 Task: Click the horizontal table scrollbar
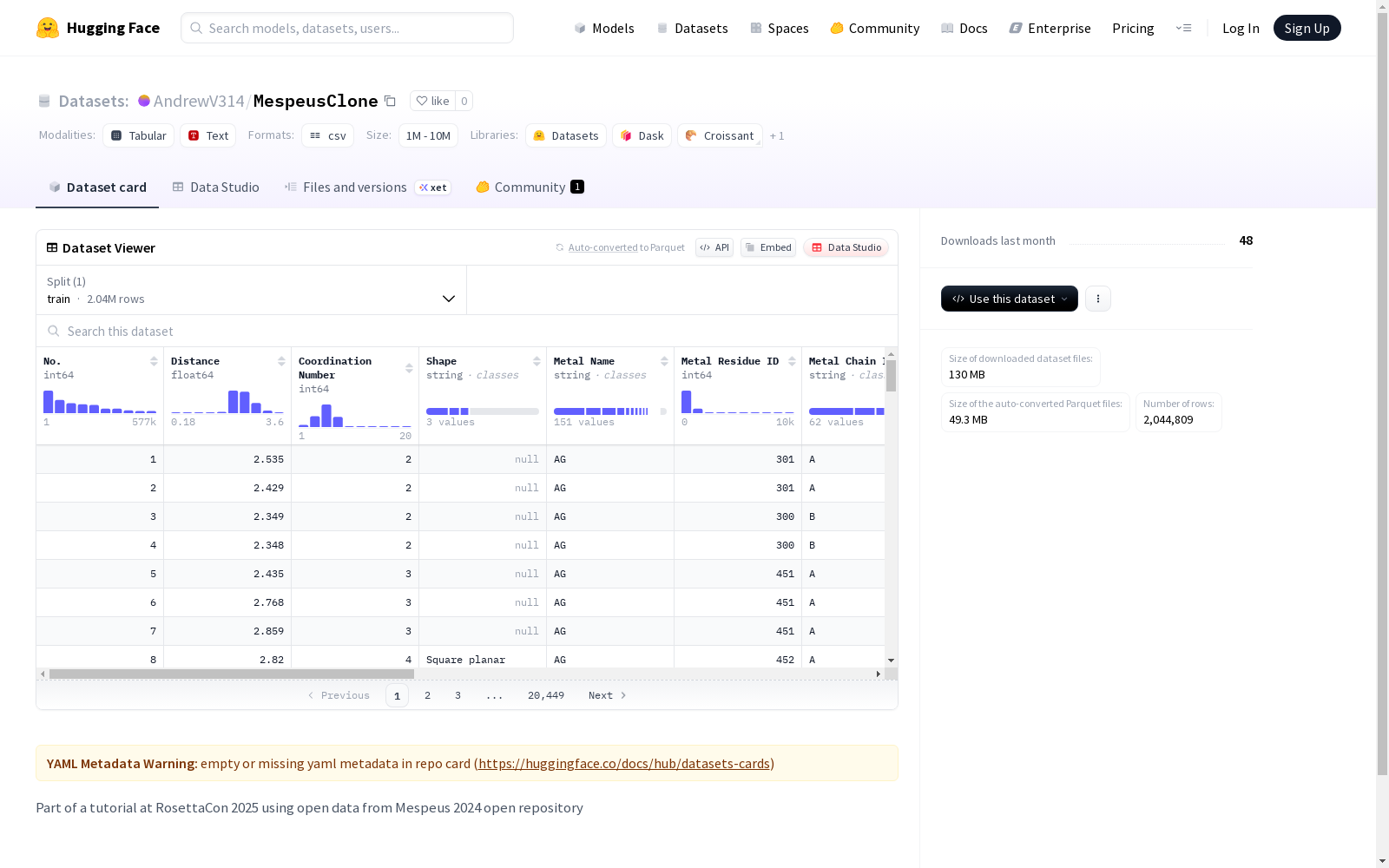(x=232, y=674)
